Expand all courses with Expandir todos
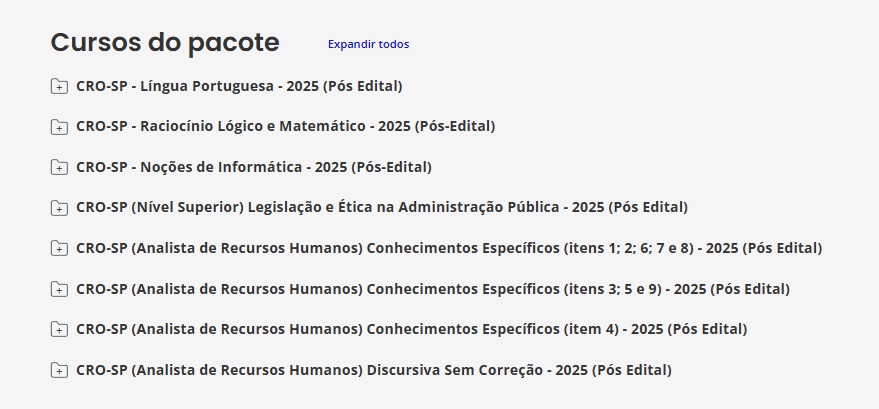The height and width of the screenshot is (409, 879). [368, 44]
